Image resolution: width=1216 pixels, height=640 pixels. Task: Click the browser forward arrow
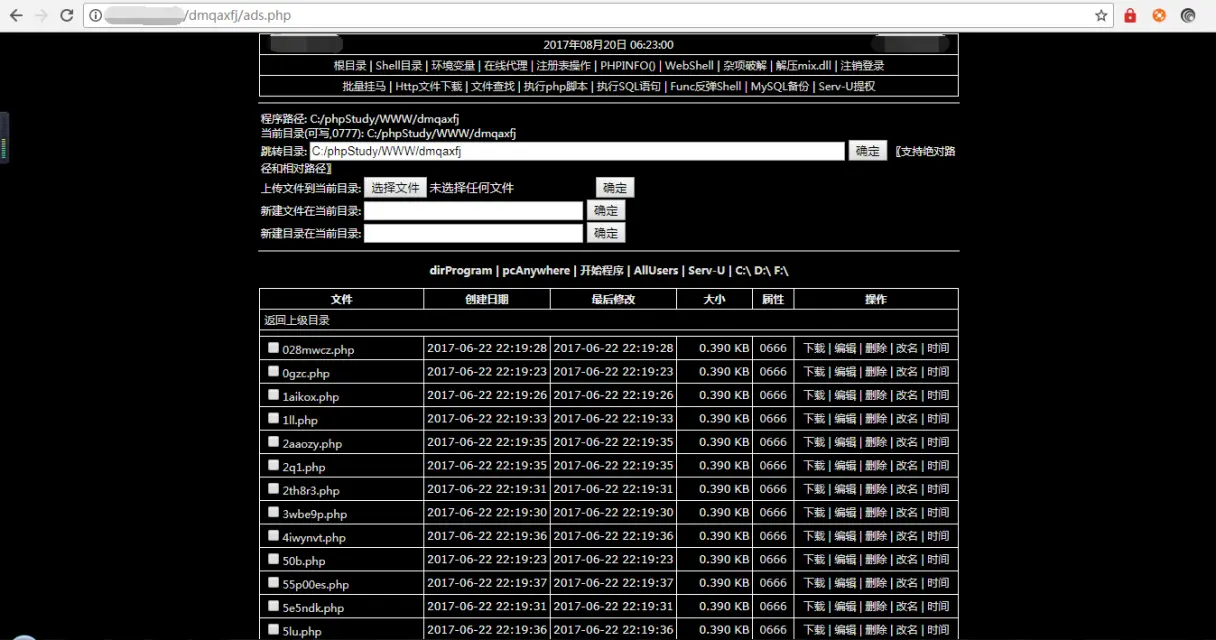(41, 16)
